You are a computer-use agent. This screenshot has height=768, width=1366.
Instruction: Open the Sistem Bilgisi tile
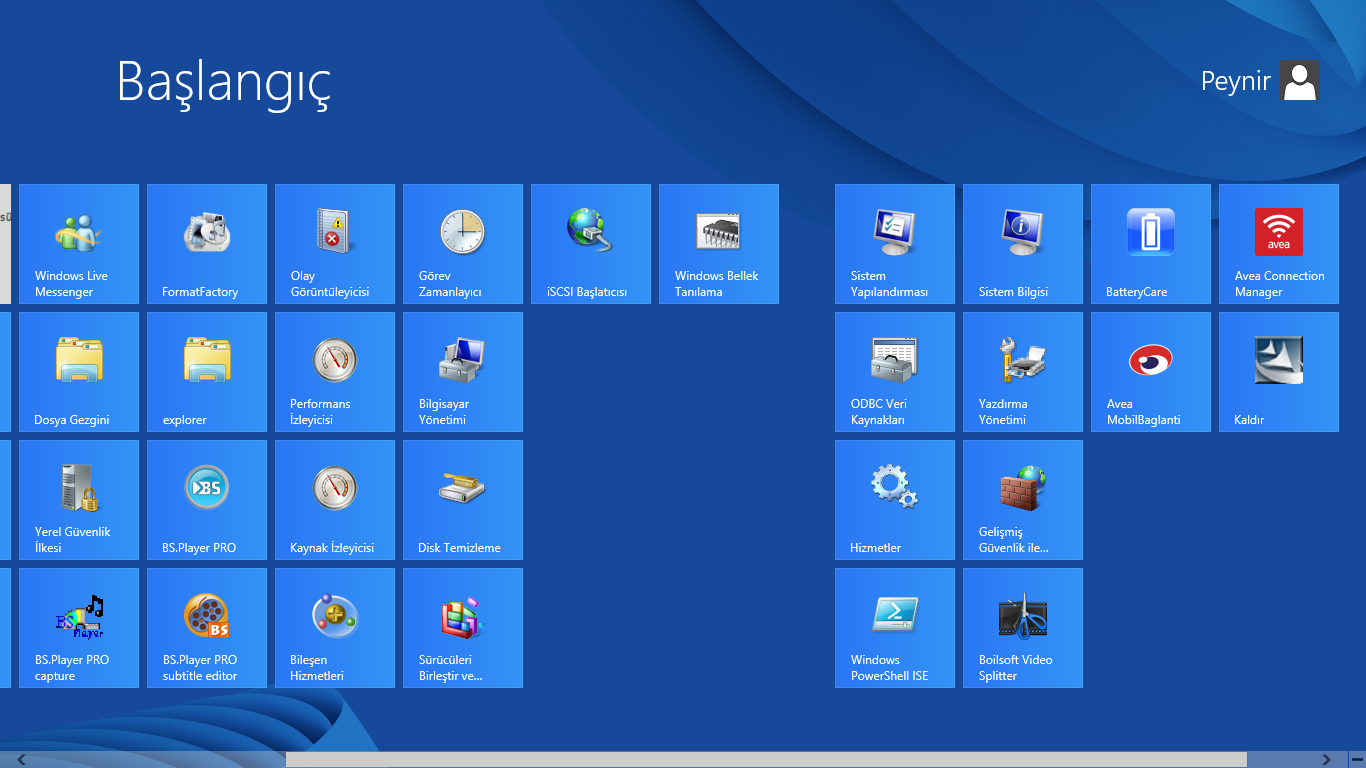pos(1023,244)
